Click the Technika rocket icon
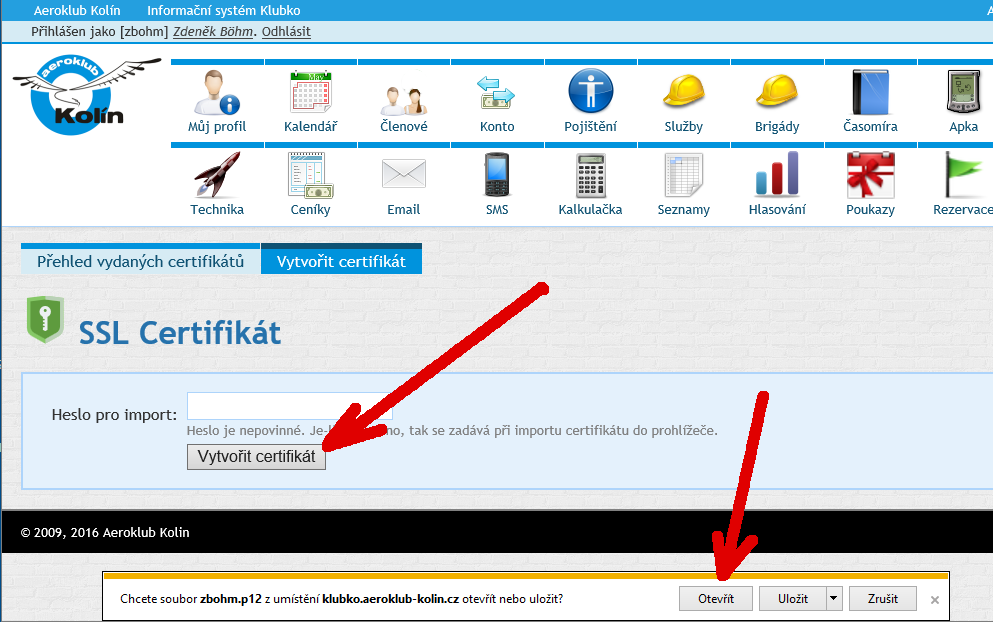 click(x=217, y=176)
